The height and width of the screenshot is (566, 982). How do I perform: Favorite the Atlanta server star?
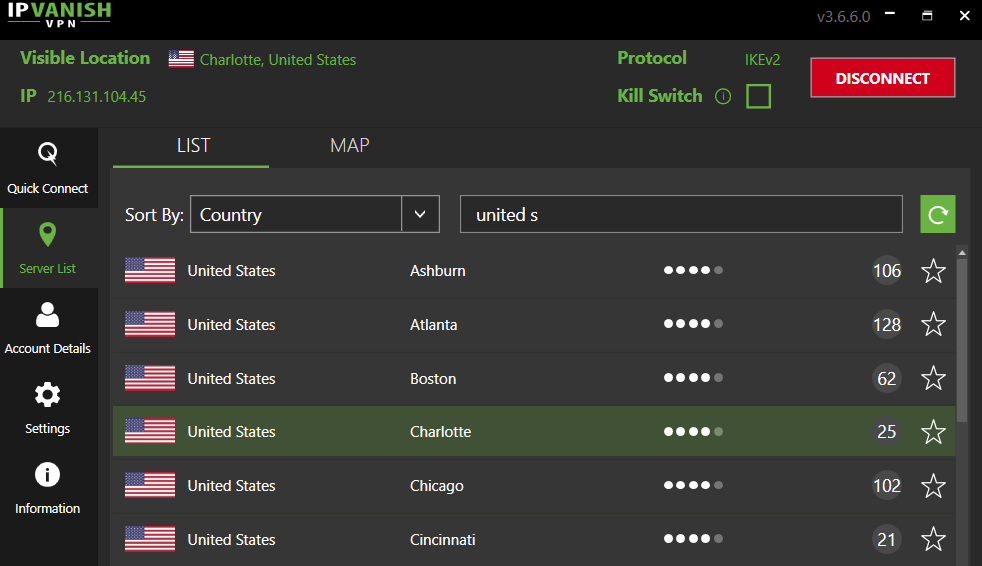tap(933, 324)
